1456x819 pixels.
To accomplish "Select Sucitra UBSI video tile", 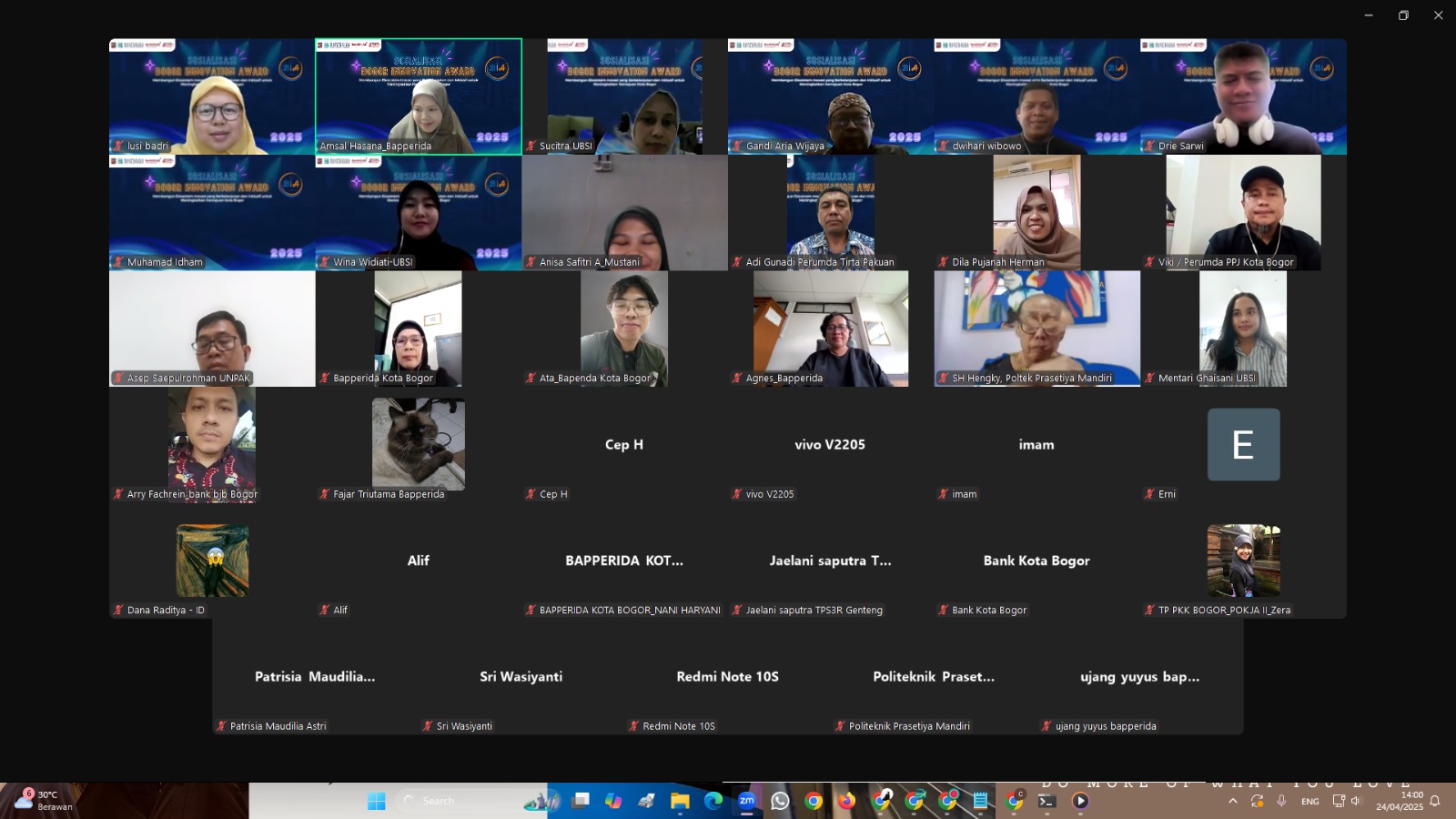I will click(x=624, y=96).
